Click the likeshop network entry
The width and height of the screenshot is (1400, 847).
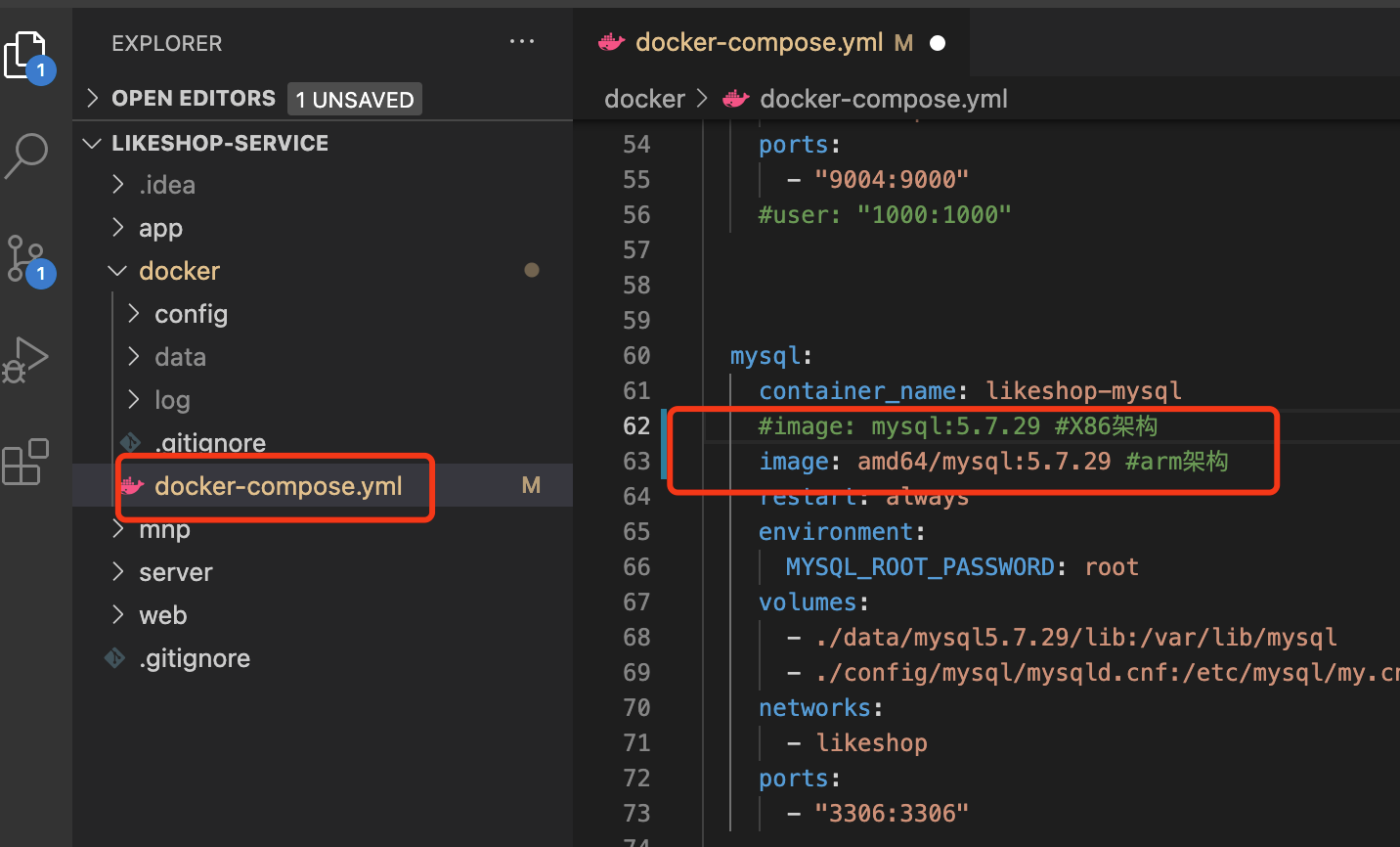click(x=871, y=743)
